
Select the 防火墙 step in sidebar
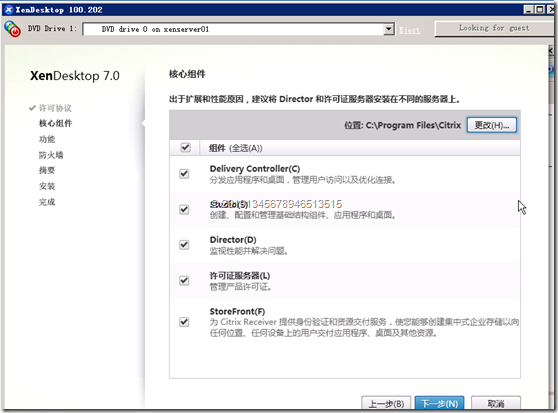pyautogui.click(x=51, y=155)
